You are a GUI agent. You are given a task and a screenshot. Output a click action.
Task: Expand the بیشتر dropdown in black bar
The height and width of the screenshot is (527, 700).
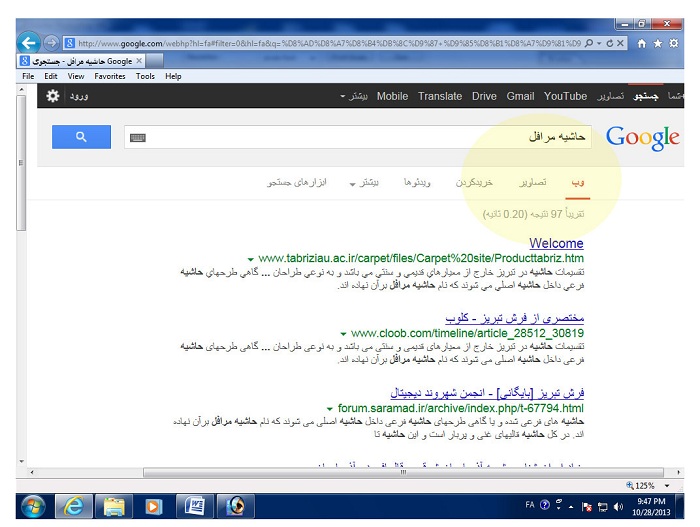(x=354, y=96)
